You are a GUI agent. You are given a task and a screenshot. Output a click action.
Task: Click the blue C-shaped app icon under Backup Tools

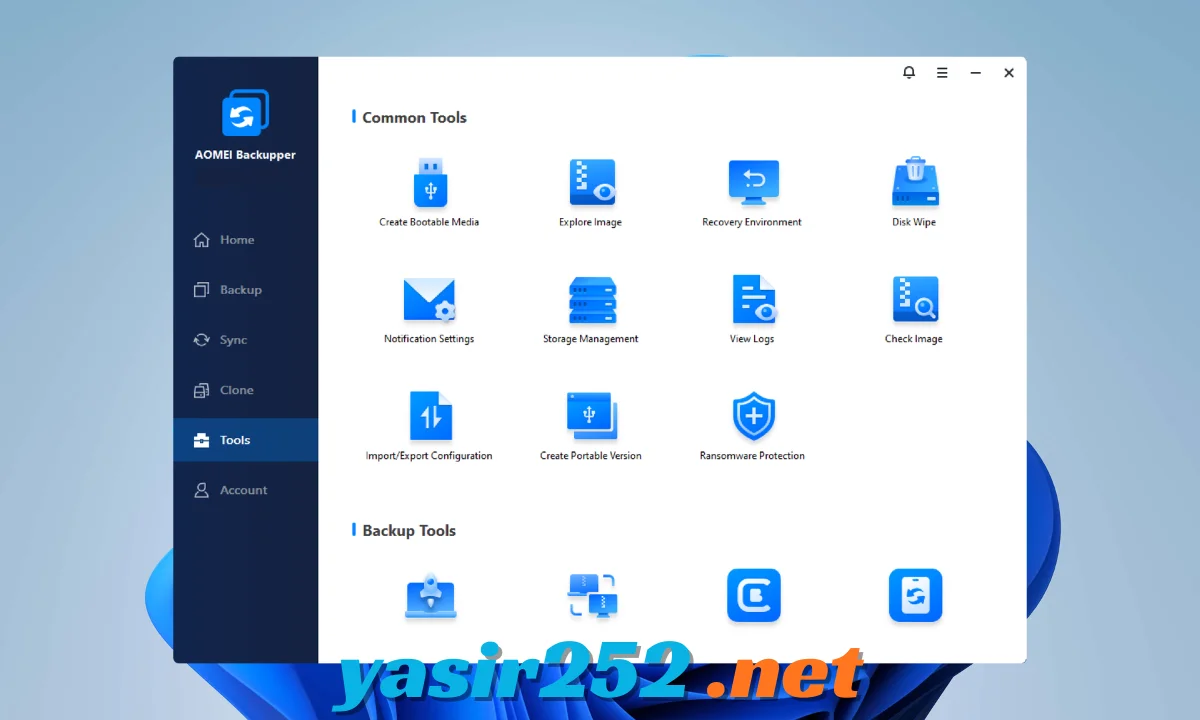click(x=753, y=596)
